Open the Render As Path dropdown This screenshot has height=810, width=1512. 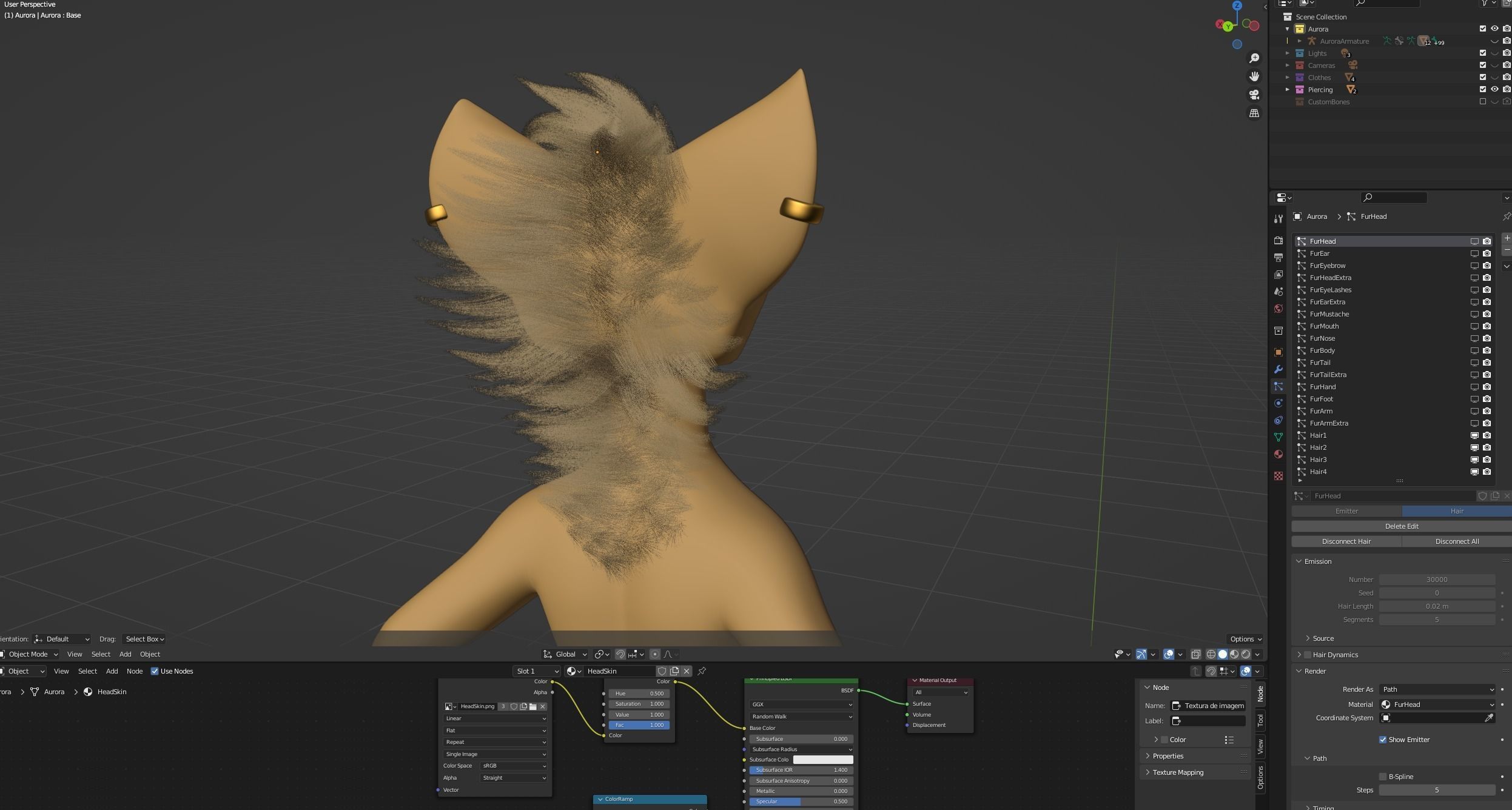pos(1437,689)
